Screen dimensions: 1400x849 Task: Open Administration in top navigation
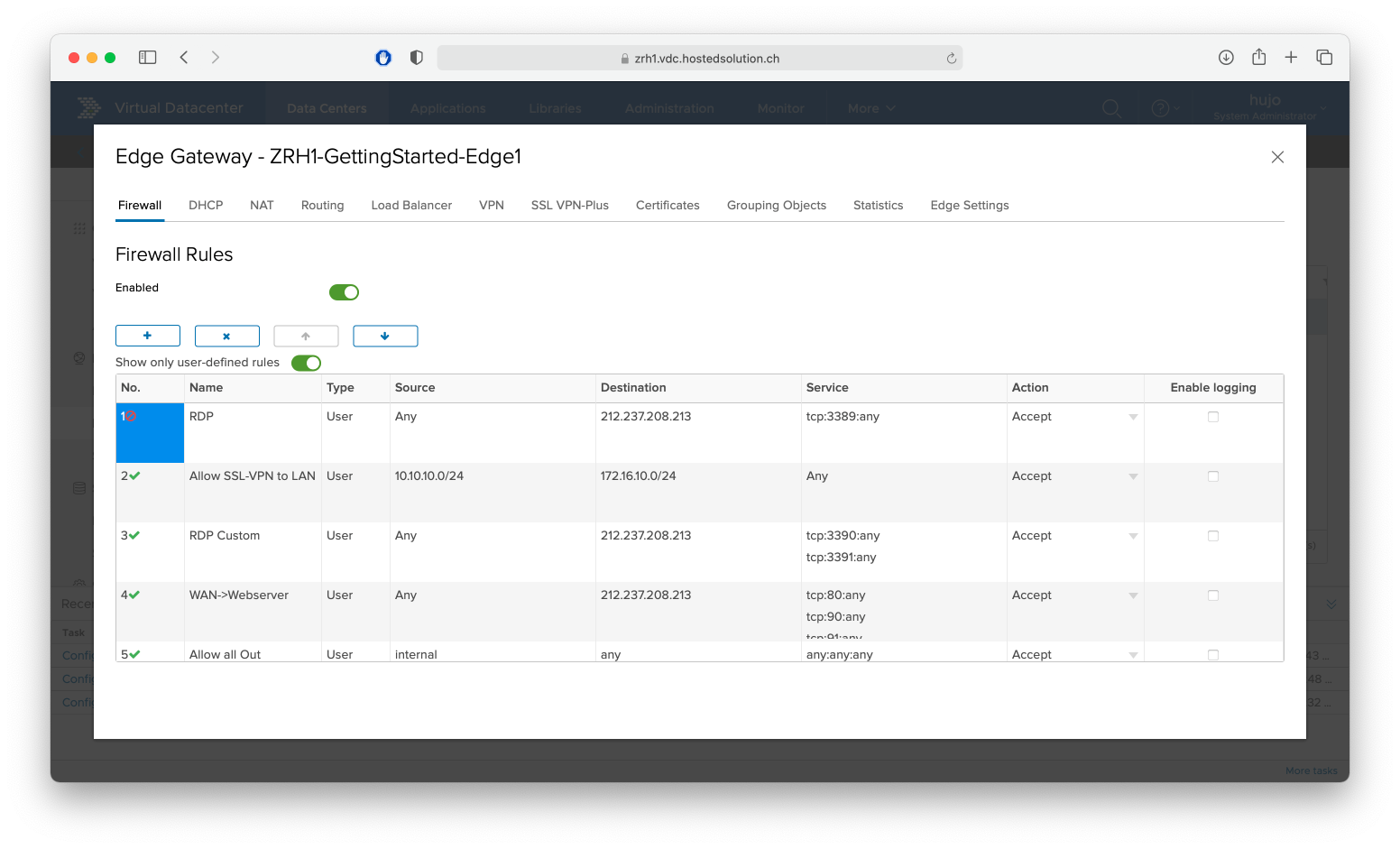click(669, 108)
